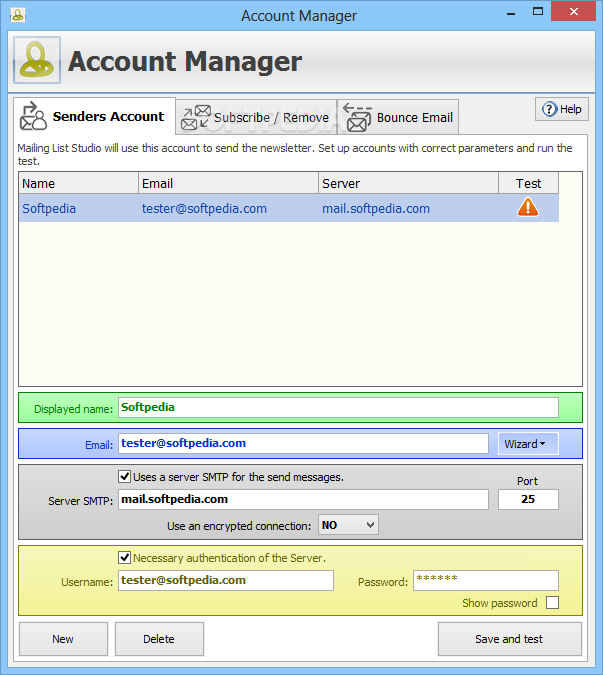Image resolution: width=603 pixels, height=675 pixels.
Task: Focus the Server SMTP input field
Action: coord(303,499)
